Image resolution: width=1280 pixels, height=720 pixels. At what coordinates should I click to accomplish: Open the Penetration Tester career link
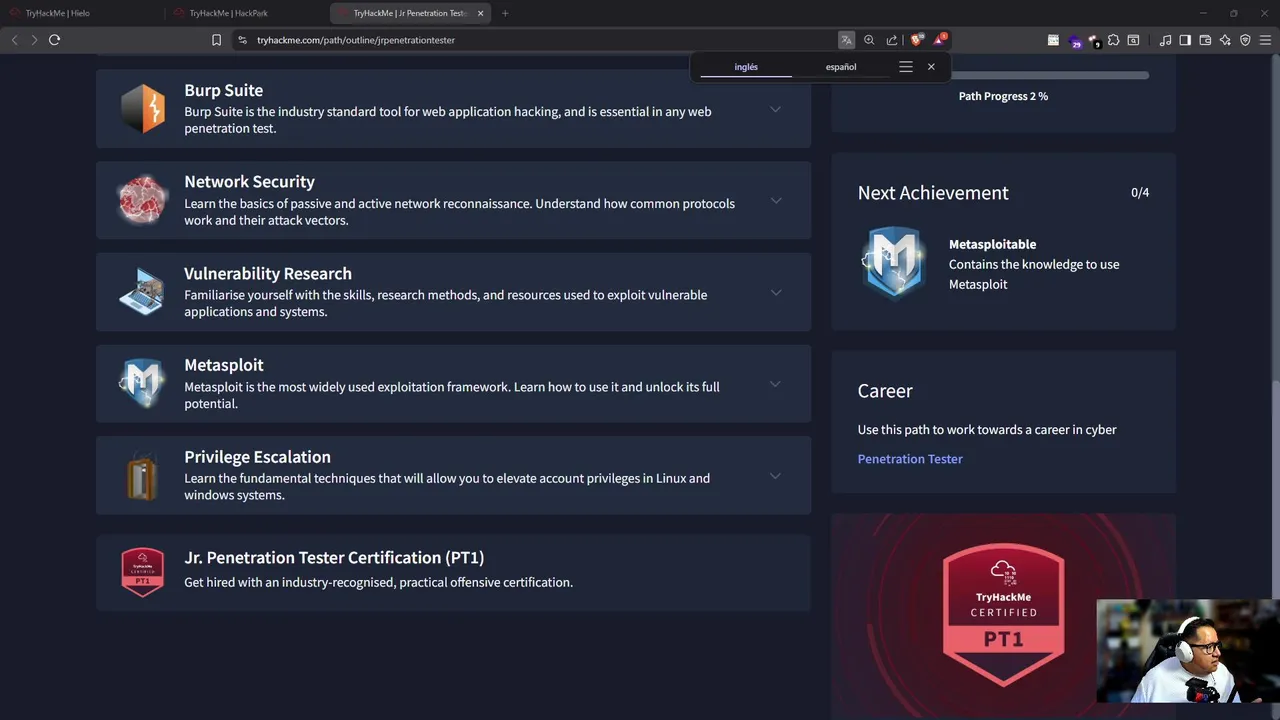[x=910, y=459]
